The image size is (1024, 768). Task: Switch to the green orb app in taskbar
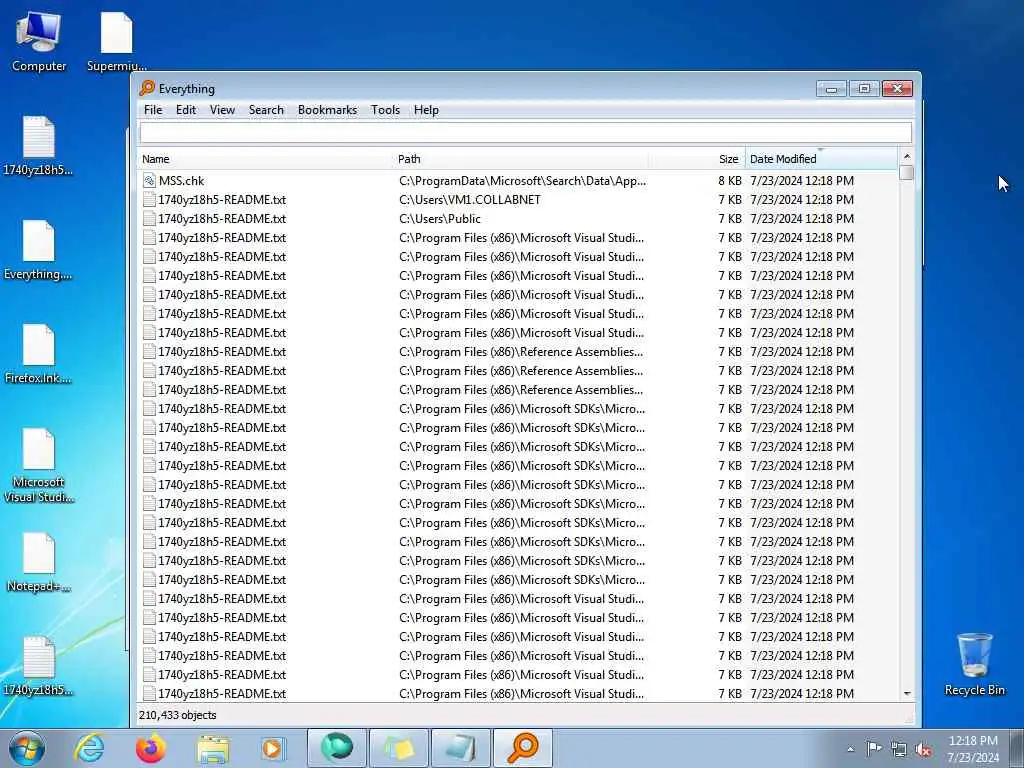point(337,748)
